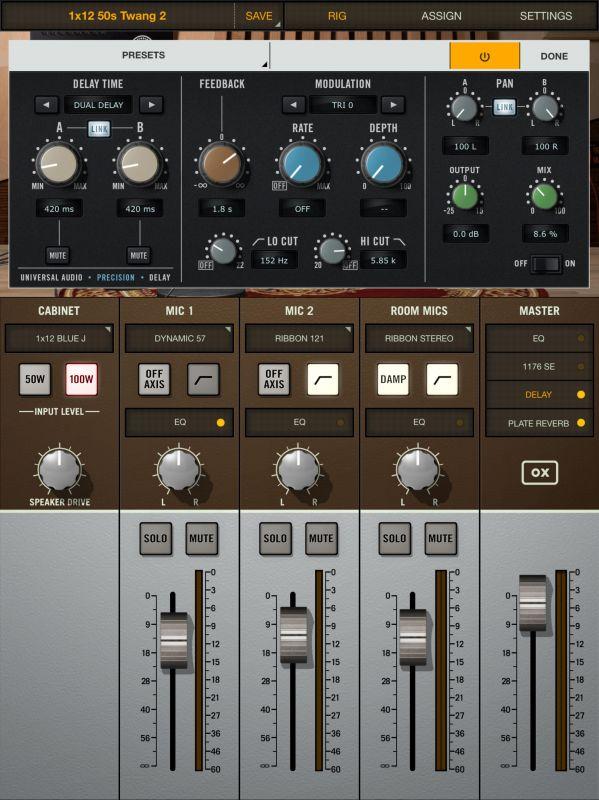
Task: Toggle the Pan Link button
Action: pyautogui.click(x=504, y=107)
